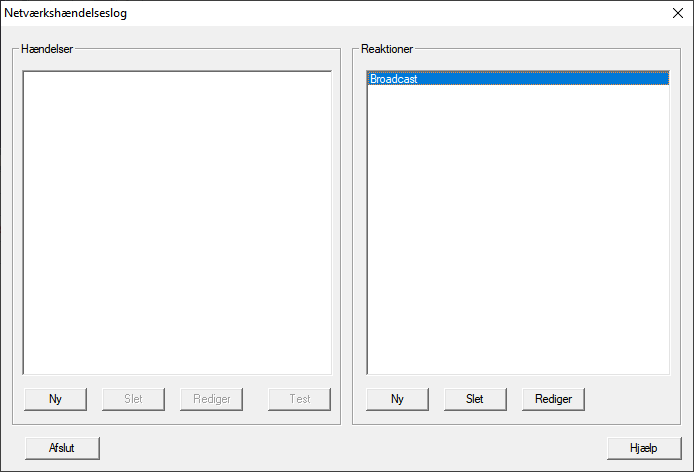Viewport: 694px width, 472px height.
Task: Create new reaction with Ny in Reaktioner
Action: tap(397, 399)
